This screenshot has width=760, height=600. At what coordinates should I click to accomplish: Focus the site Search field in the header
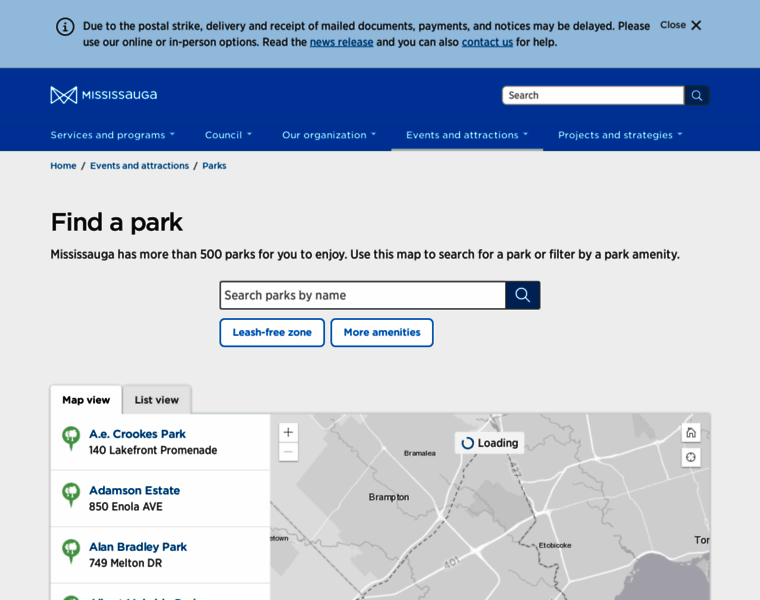(x=593, y=95)
